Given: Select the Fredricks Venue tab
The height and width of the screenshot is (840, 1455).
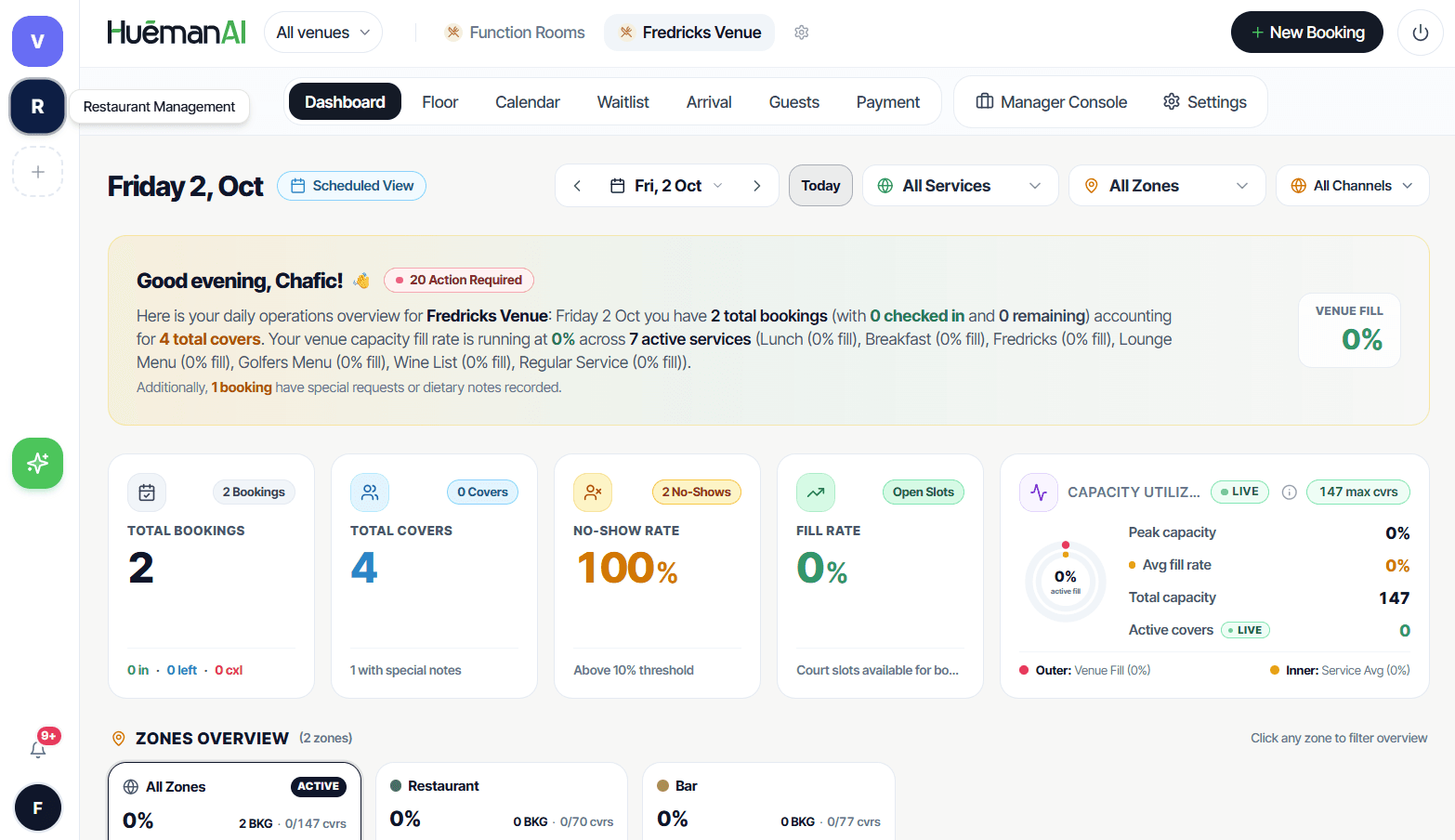Looking at the screenshot, I should 689,33.
